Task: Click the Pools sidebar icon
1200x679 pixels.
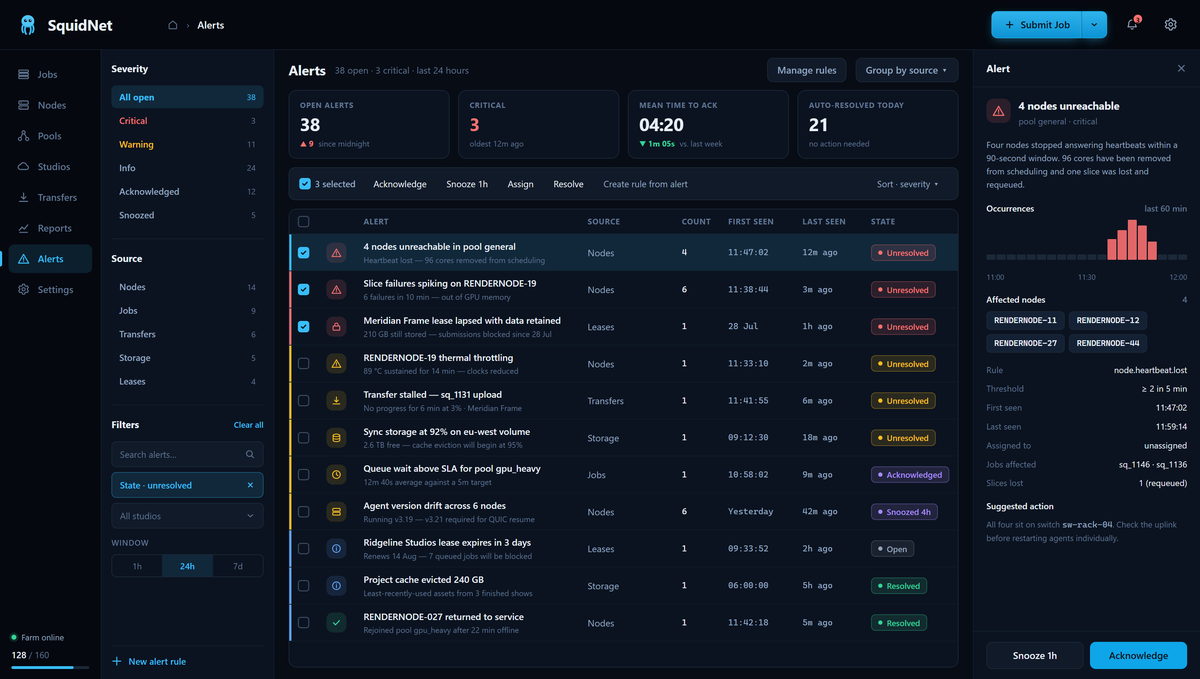Action: click(24, 136)
